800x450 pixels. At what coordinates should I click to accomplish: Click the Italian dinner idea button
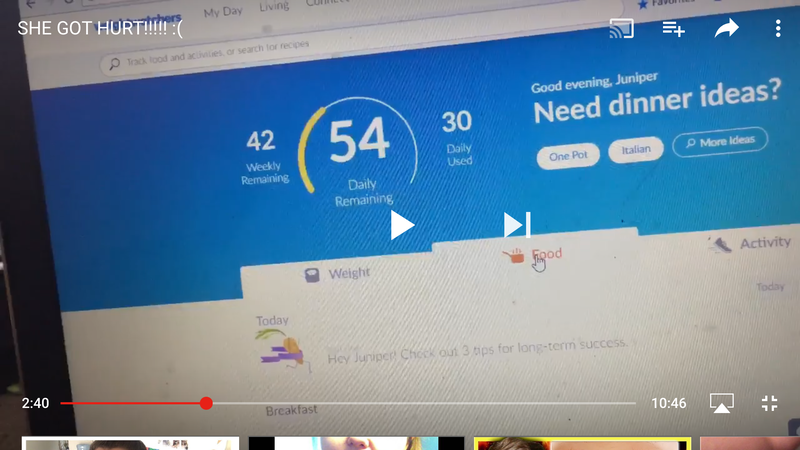point(636,150)
